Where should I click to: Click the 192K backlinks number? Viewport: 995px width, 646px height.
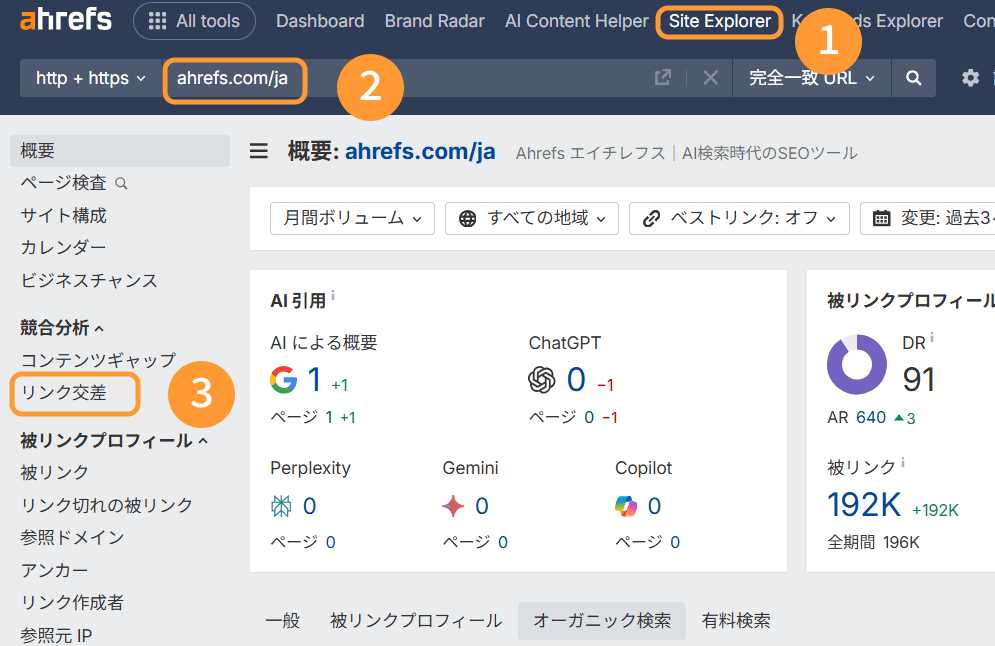point(864,505)
